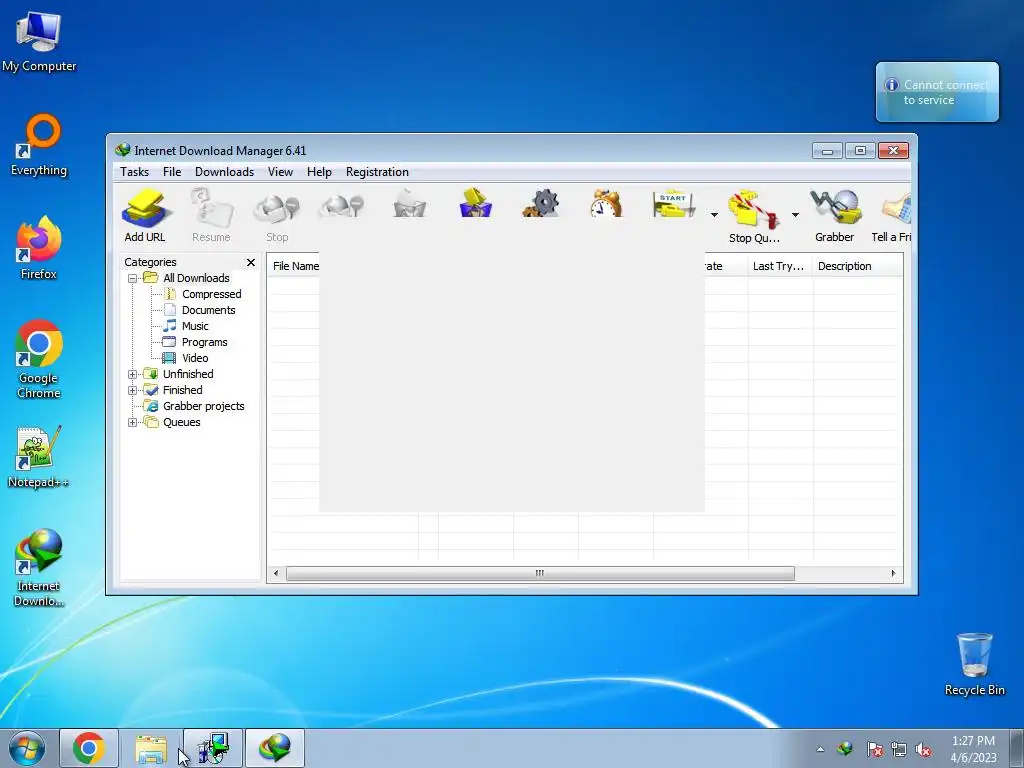Open the Downloads menu

224,172
